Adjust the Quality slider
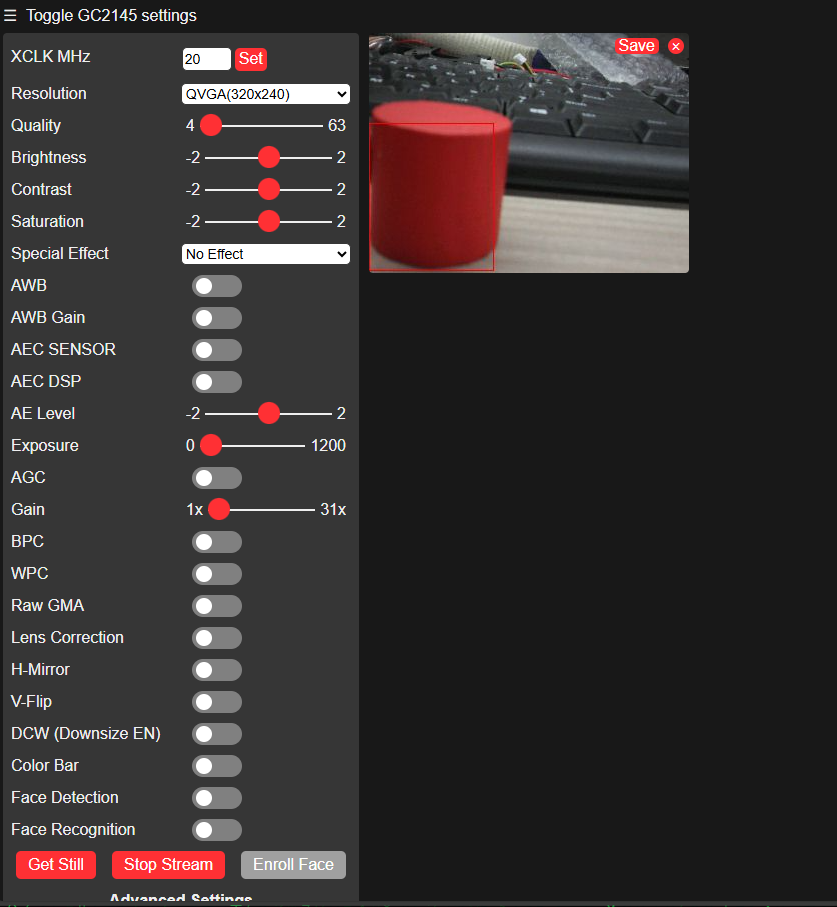837x907 pixels. tap(261, 126)
